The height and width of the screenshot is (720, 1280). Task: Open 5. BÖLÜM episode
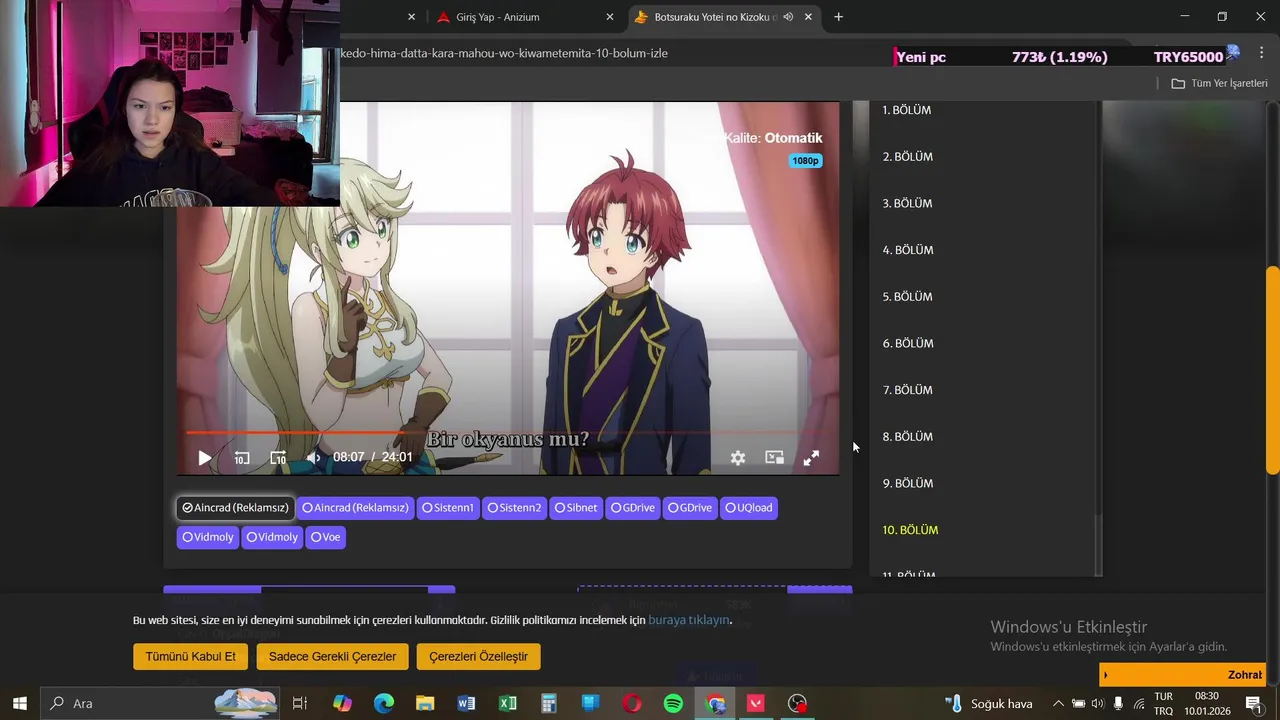click(907, 297)
